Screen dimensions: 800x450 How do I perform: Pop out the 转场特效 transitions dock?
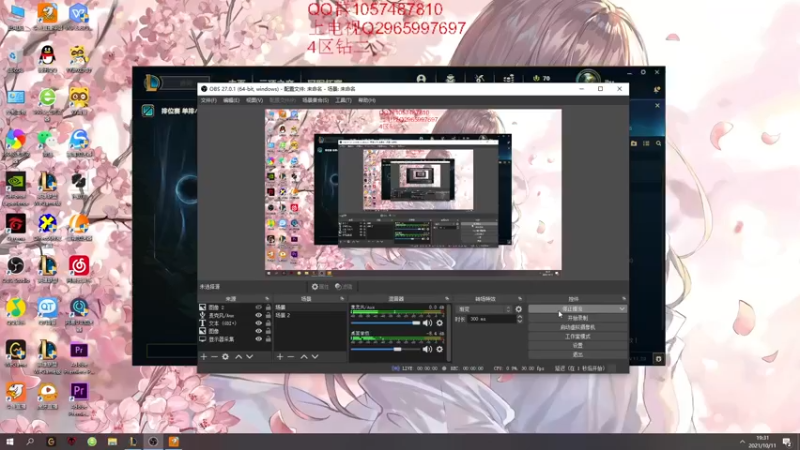point(520,298)
